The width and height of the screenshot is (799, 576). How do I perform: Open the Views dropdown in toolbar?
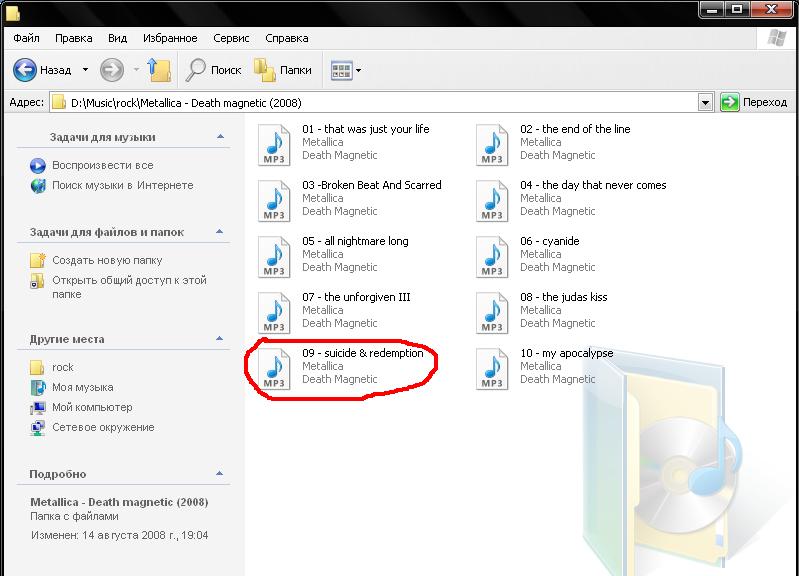[346, 70]
